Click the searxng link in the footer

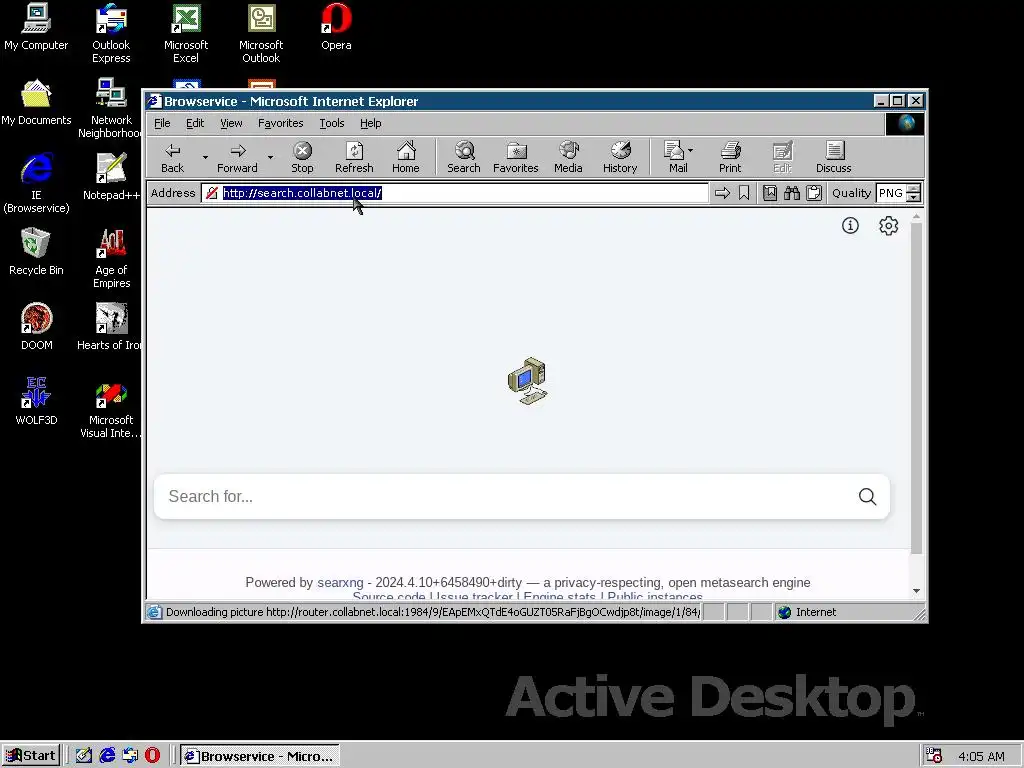pyautogui.click(x=340, y=583)
